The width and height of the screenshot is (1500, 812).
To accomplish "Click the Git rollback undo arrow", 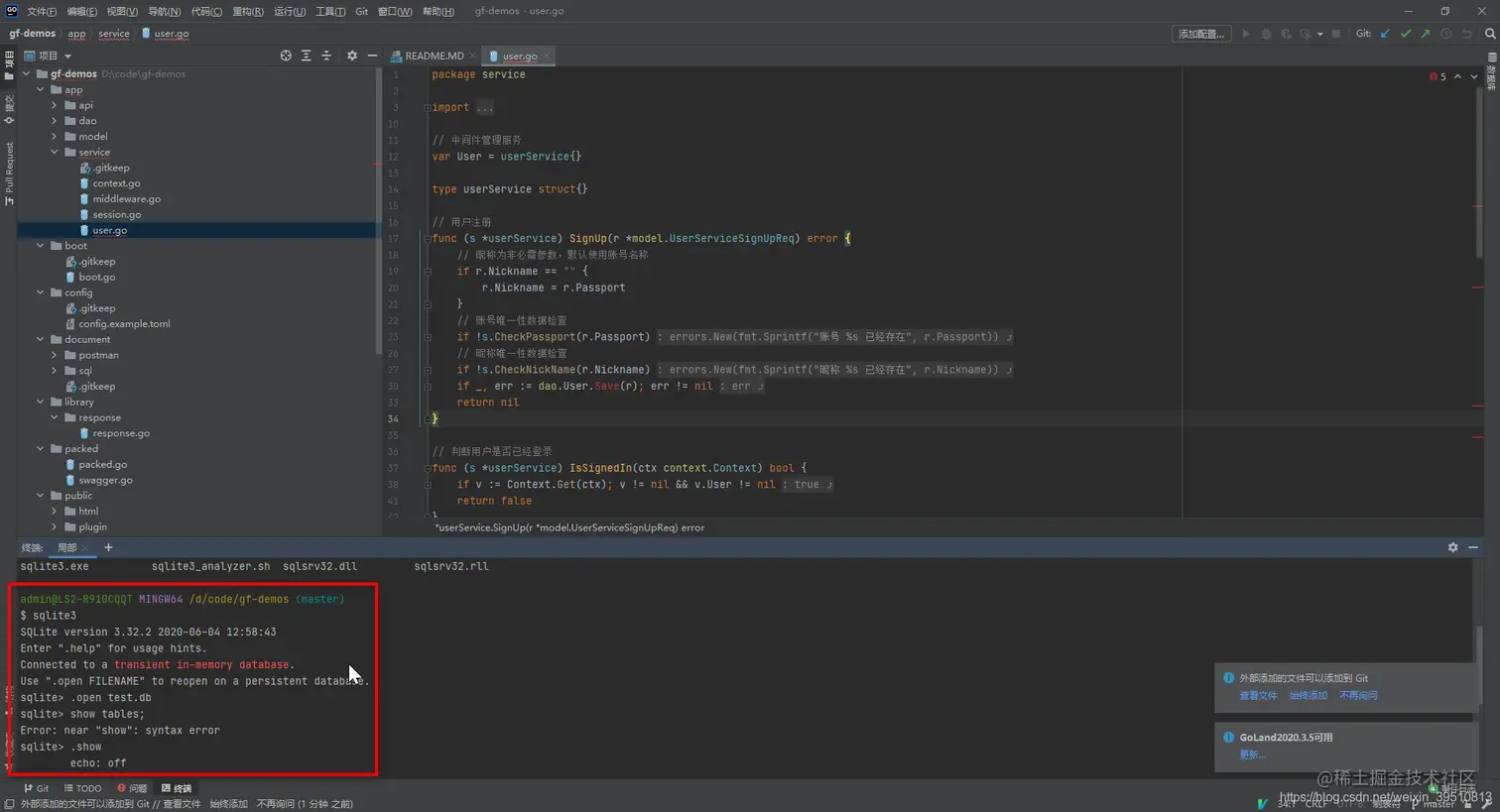I will click(x=1466, y=34).
